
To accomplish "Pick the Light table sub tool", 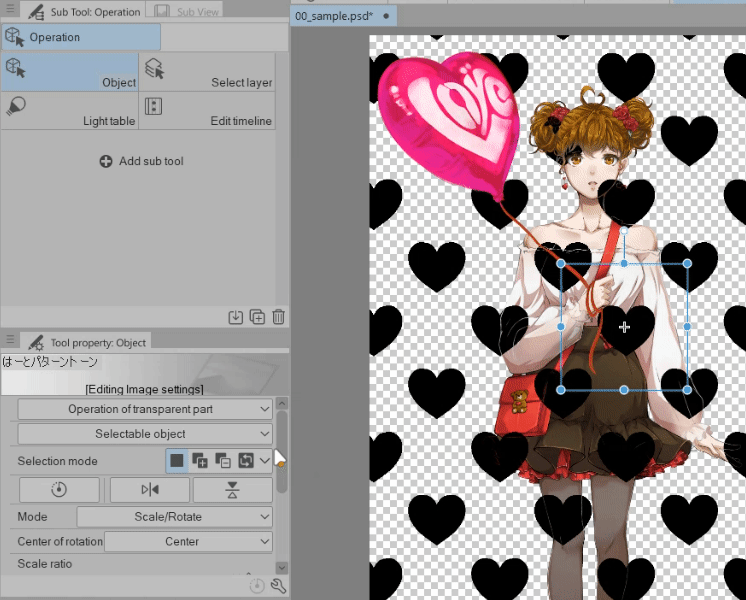I will coord(70,110).
